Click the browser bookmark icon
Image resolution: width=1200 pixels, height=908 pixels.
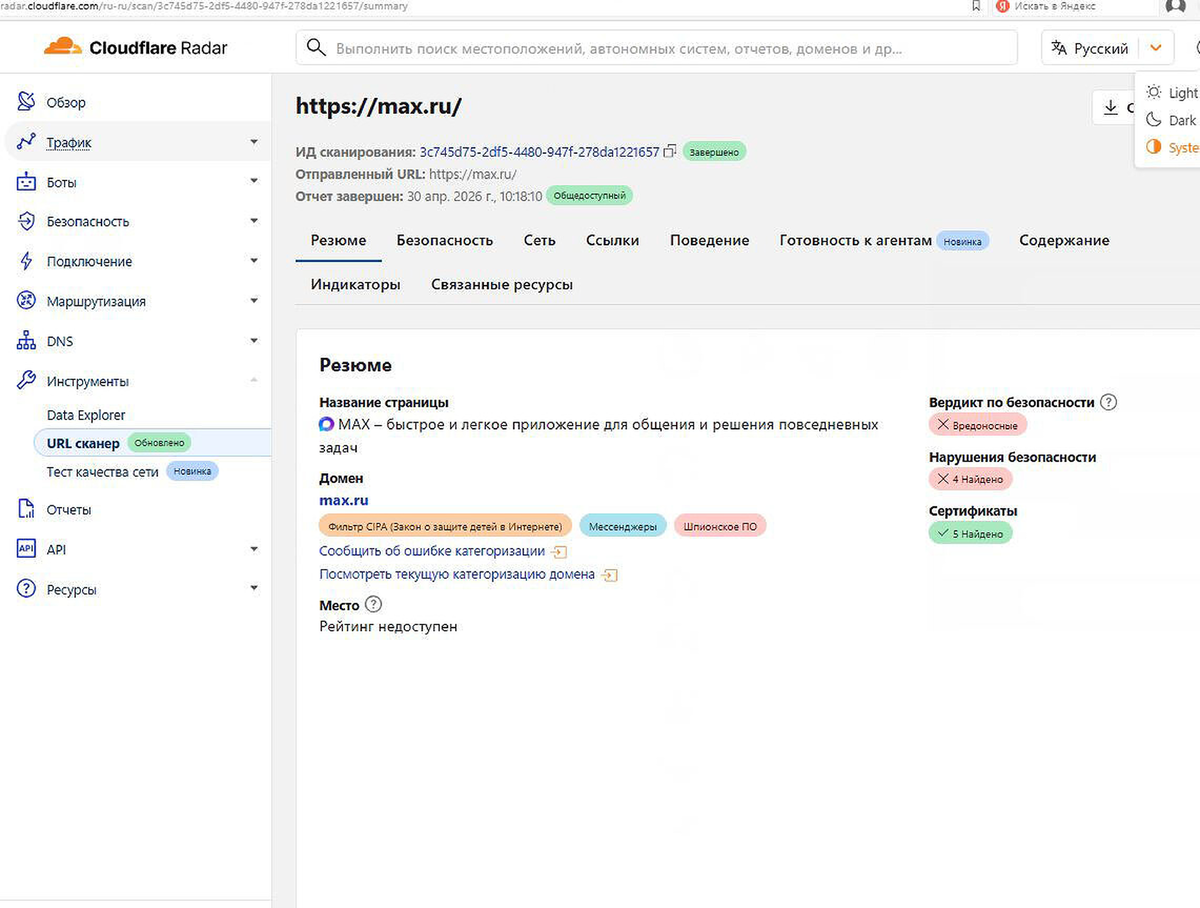click(976, 6)
